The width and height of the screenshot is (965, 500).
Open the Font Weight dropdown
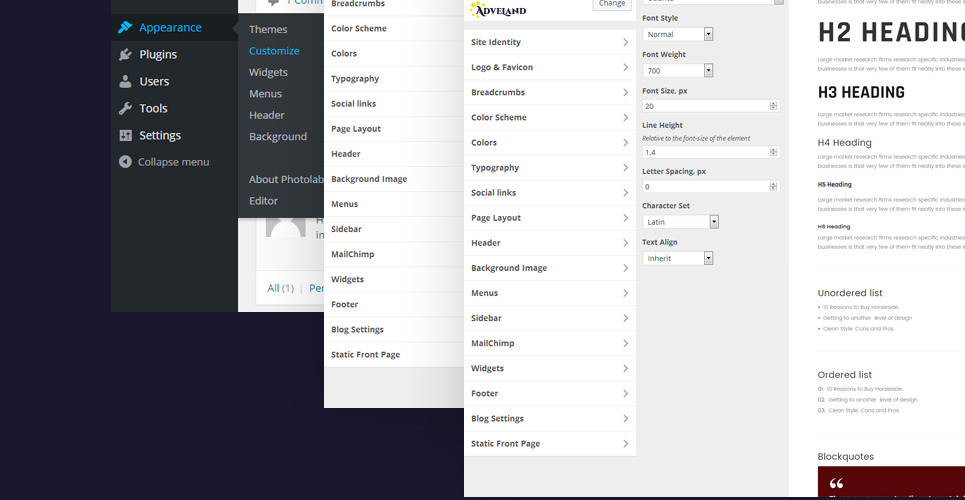(x=677, y=71)
